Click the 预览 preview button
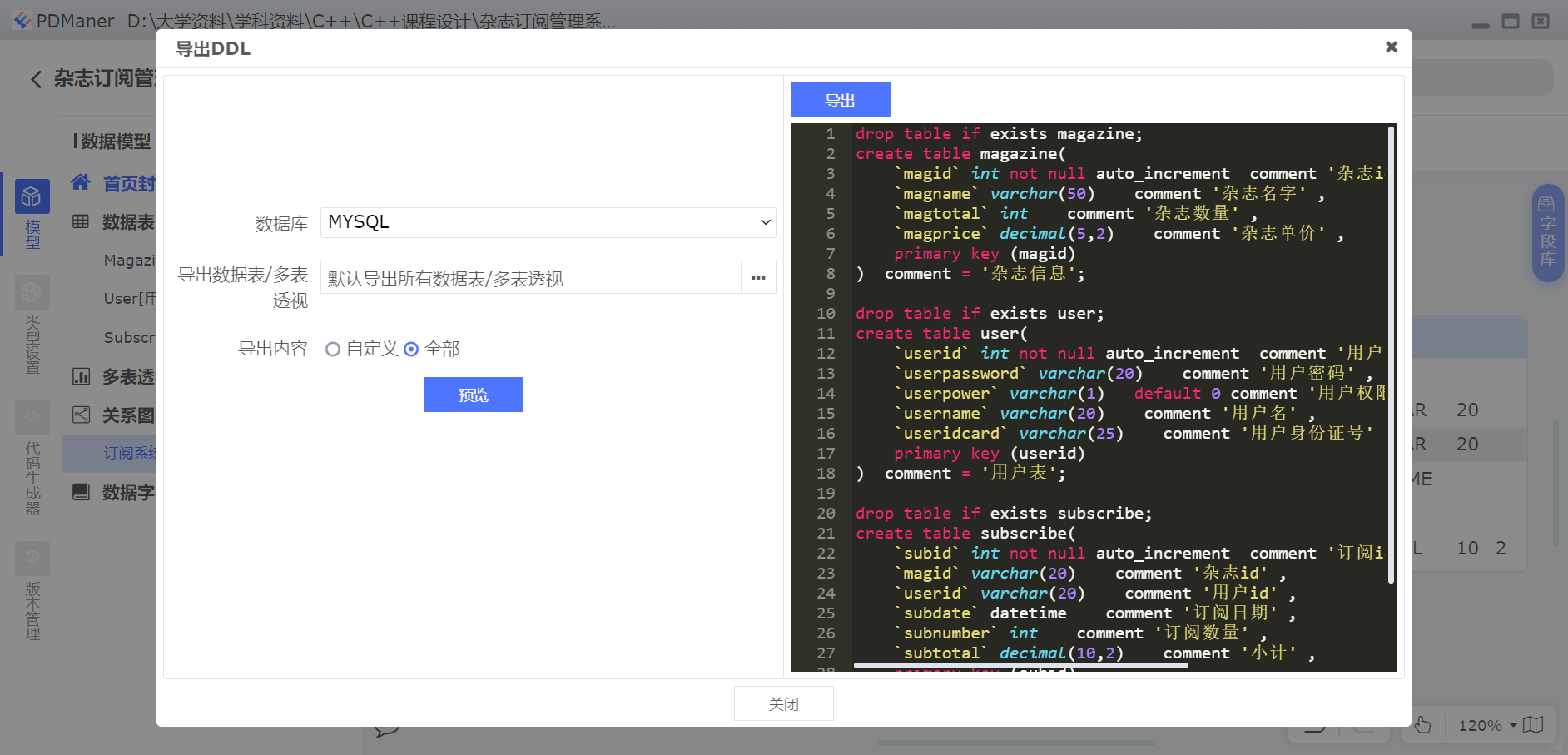 (473, 395)
